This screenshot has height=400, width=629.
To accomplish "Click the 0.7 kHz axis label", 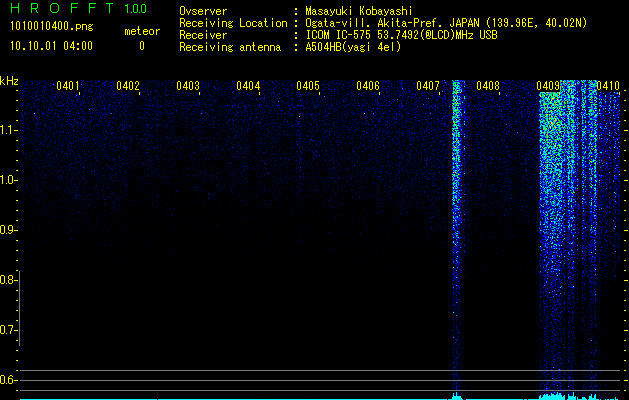I will [8, 331].
